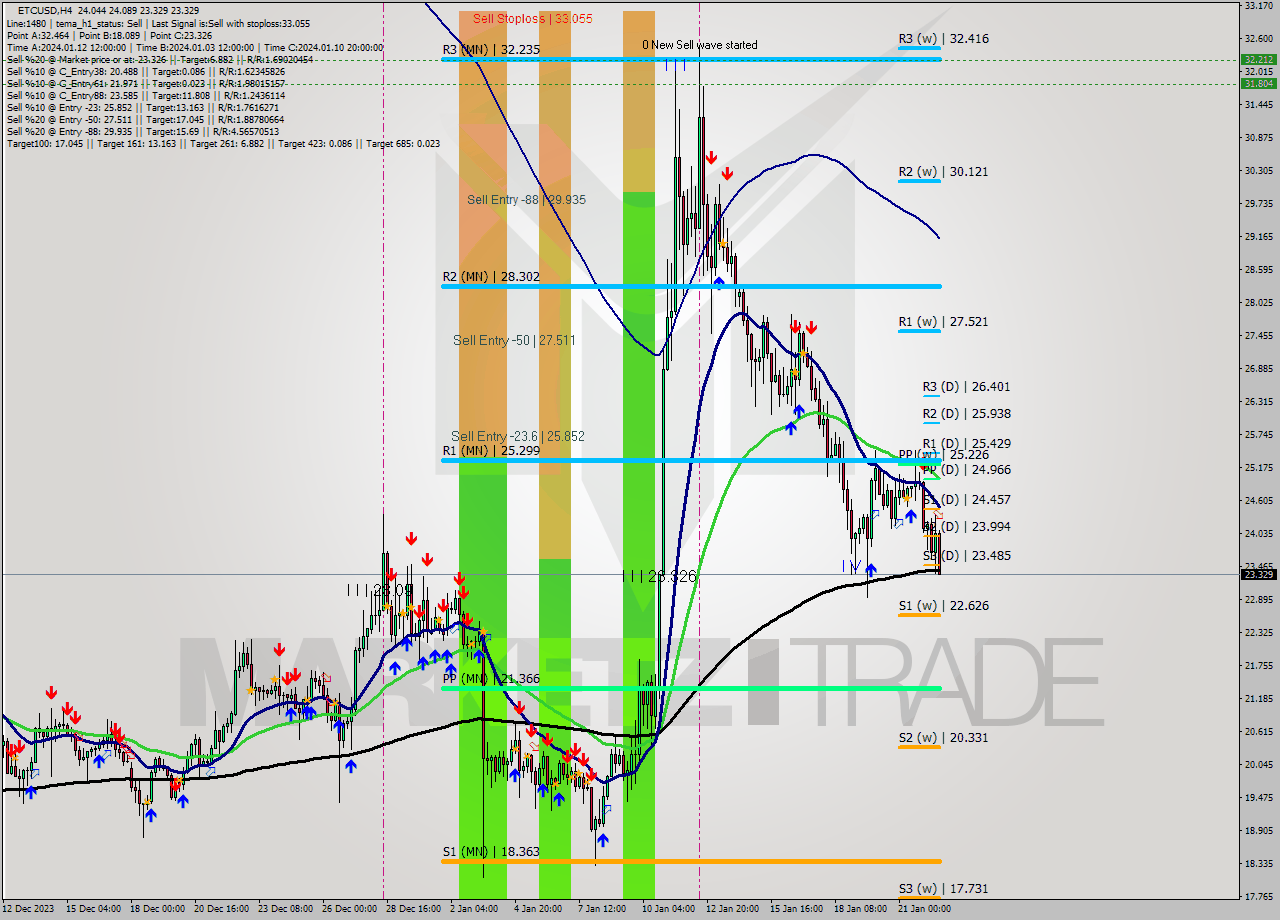
Task: Click the 21.750 price axis value
Action: [1258, 666]
